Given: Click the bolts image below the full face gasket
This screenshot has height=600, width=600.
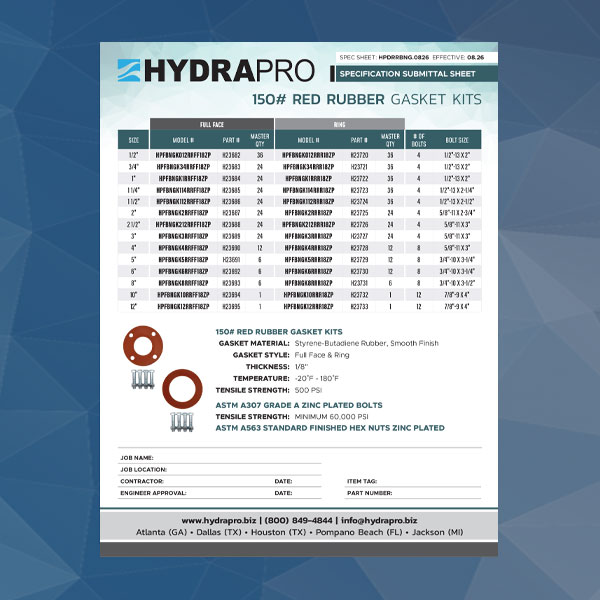Looking at the screenshot, I should click(x=143, y=379).
